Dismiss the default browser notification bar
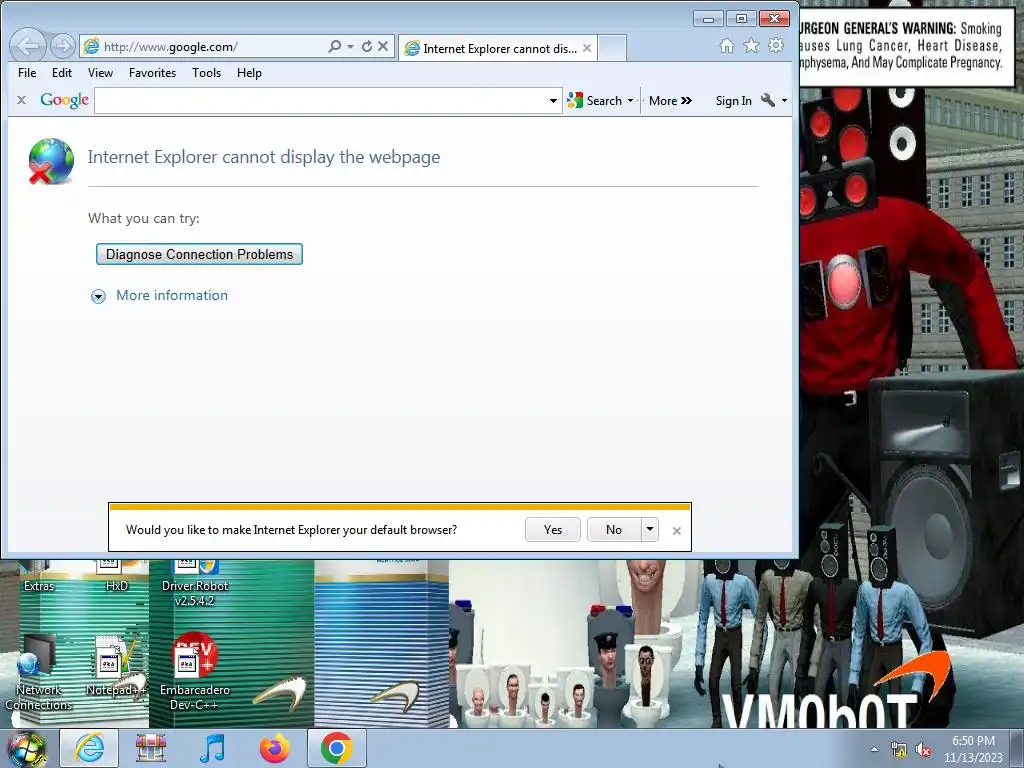This screenshot has width=1024, height=768. (x=677, y=531)
